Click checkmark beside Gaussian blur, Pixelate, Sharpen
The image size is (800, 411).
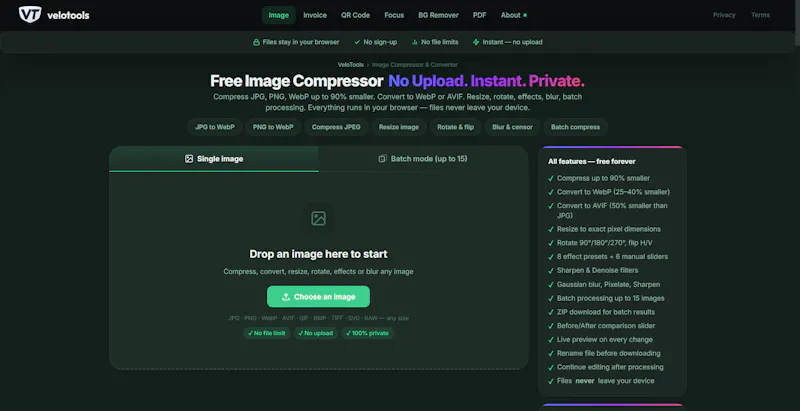click(551, 285)
